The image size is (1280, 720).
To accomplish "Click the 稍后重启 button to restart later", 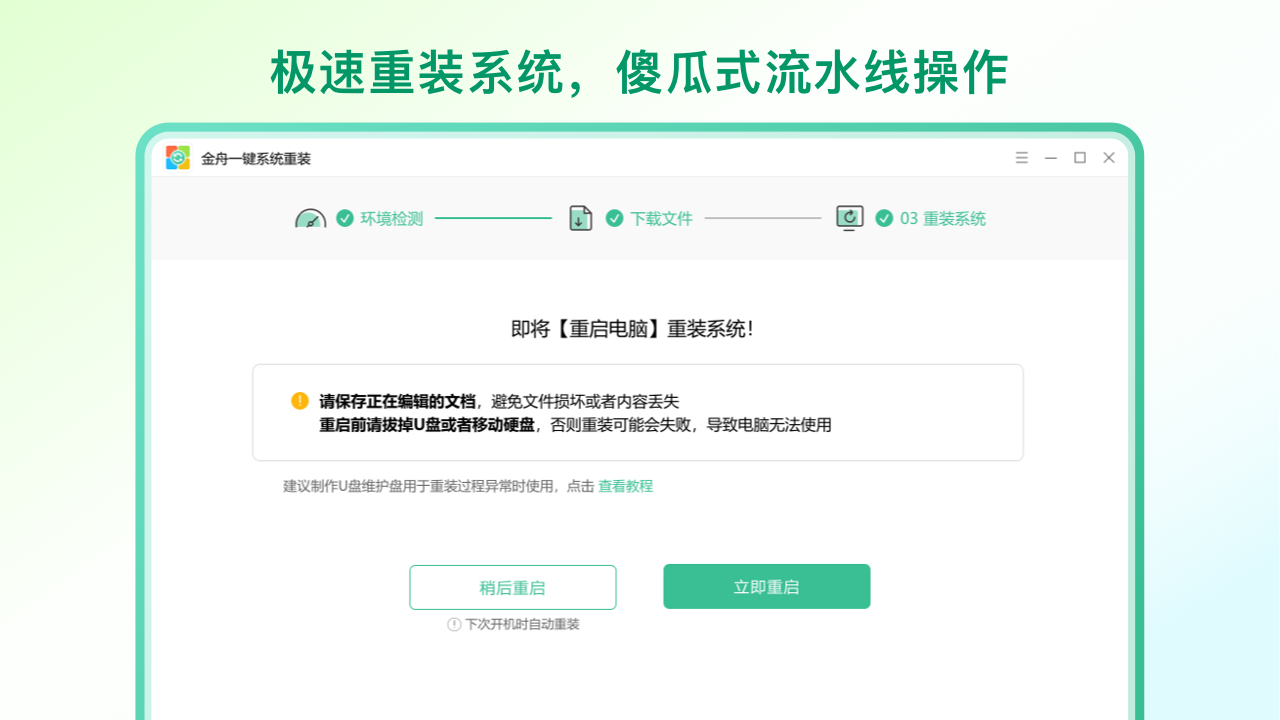I will [x=512, y=587].
